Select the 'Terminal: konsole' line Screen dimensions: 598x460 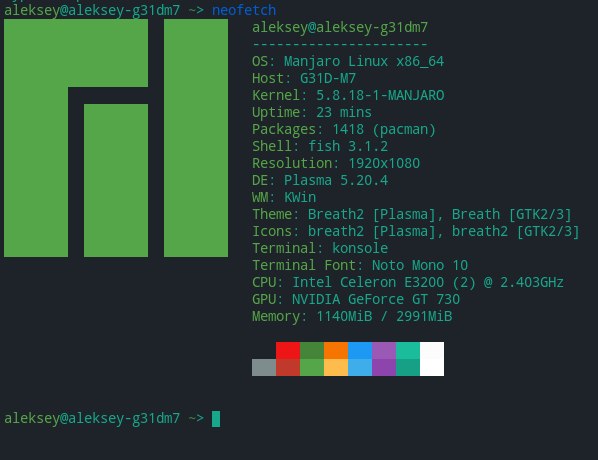click(320, 248)
